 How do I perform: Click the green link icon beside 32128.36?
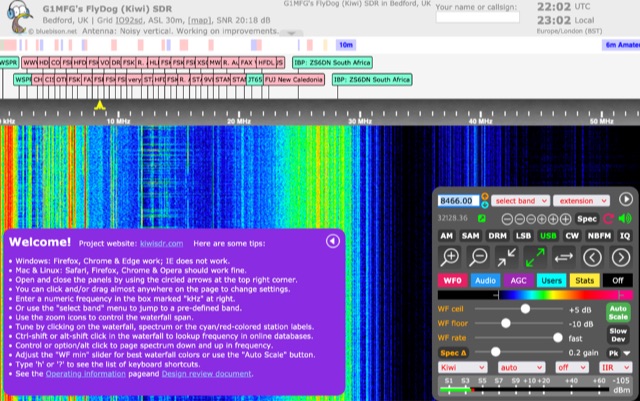482,218
